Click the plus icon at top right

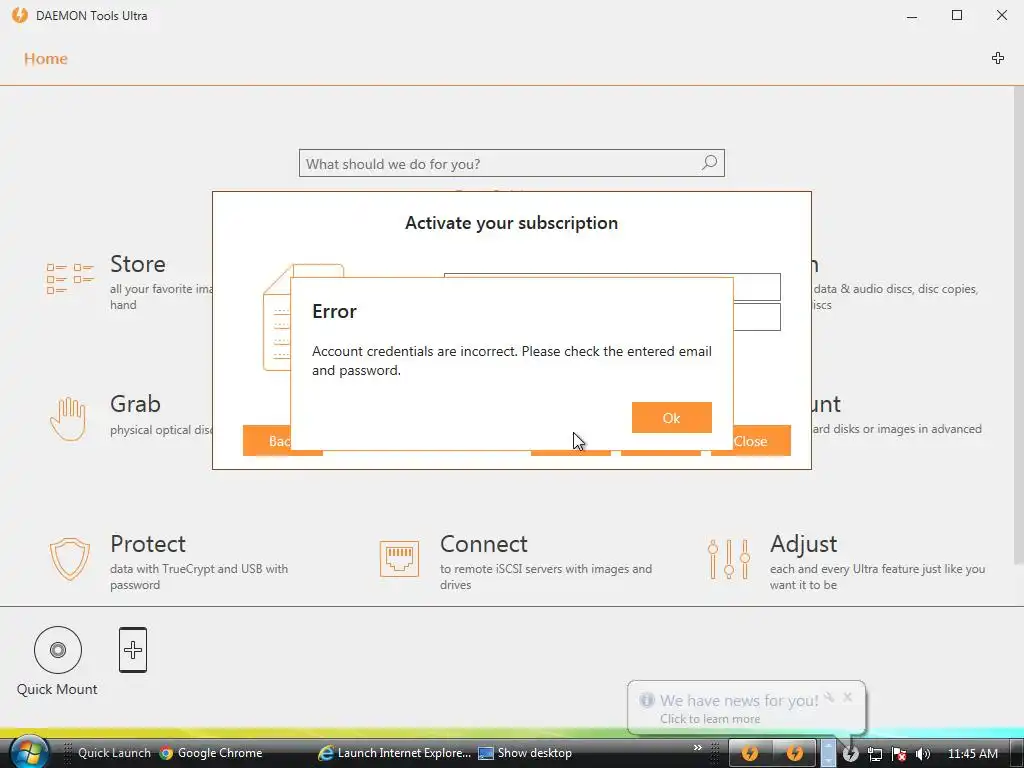997,58
